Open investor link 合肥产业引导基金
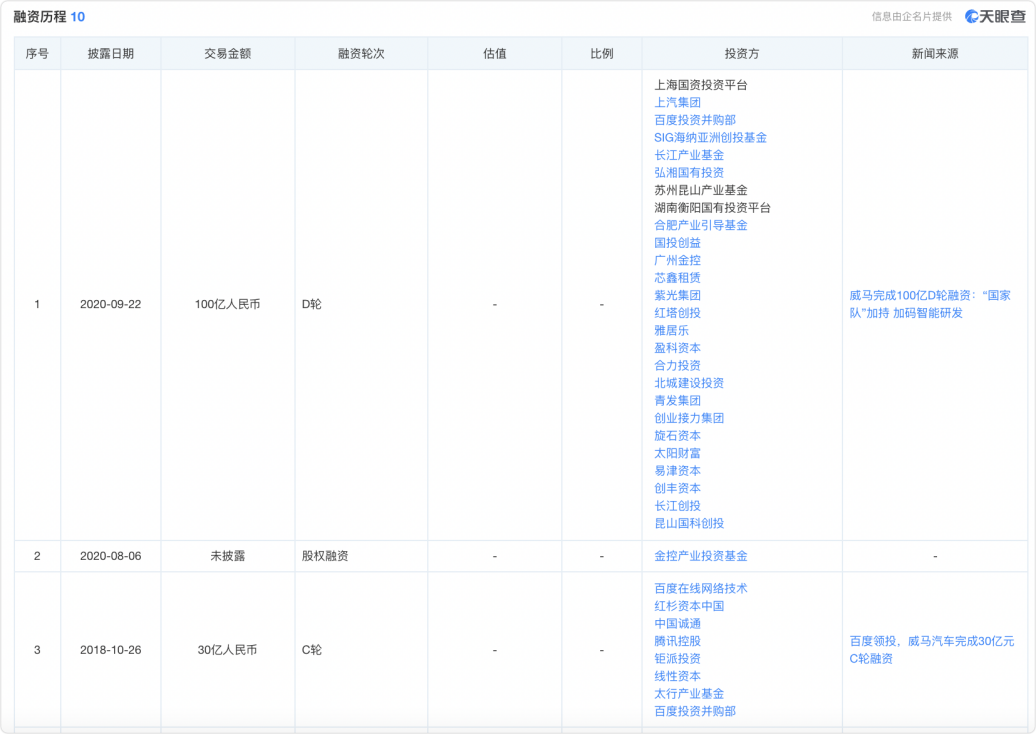The height and width of the screenshot is (734, 1036). coord(700,225)
